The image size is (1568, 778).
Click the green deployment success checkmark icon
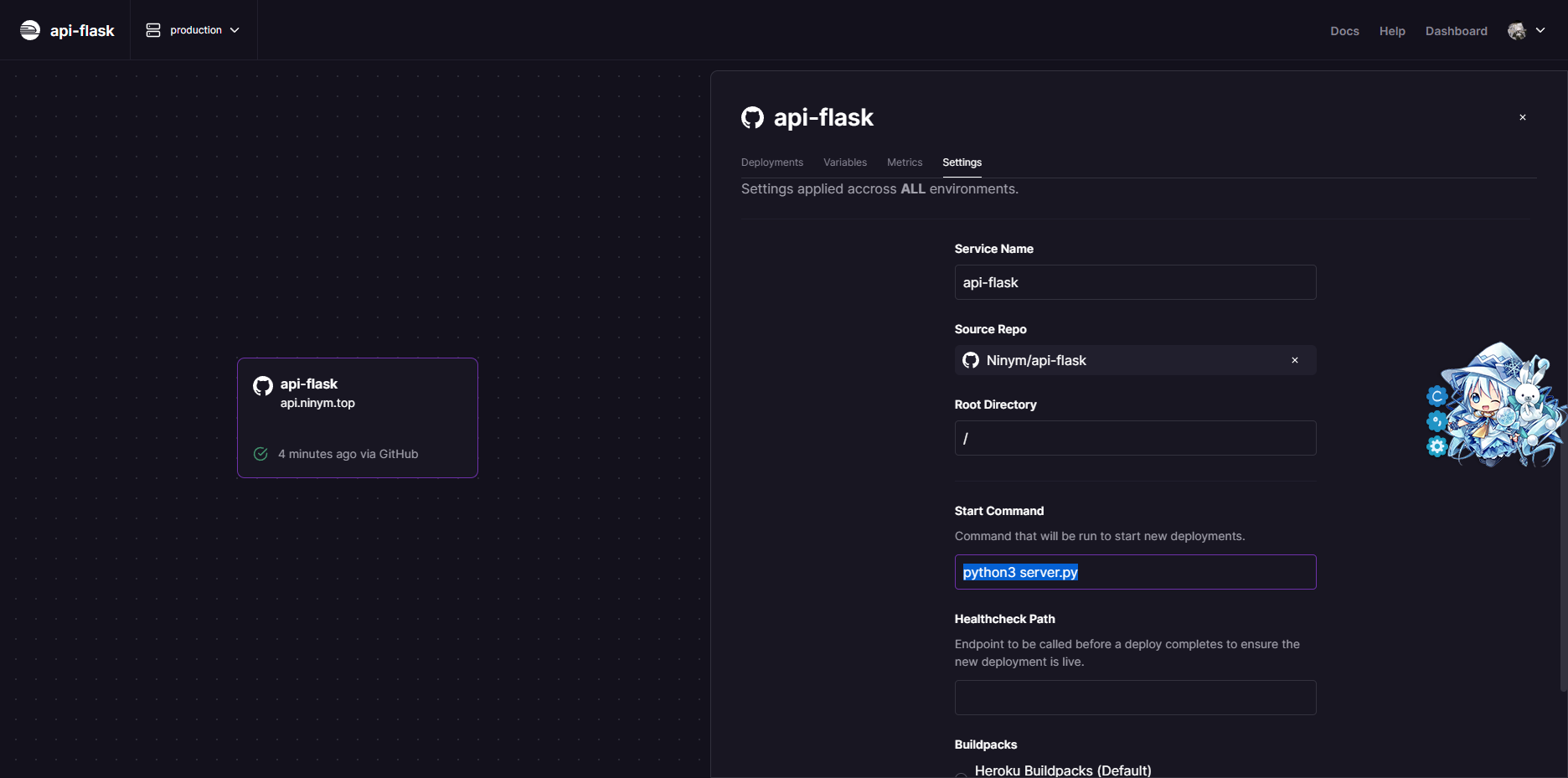click(x=260, y=454)
